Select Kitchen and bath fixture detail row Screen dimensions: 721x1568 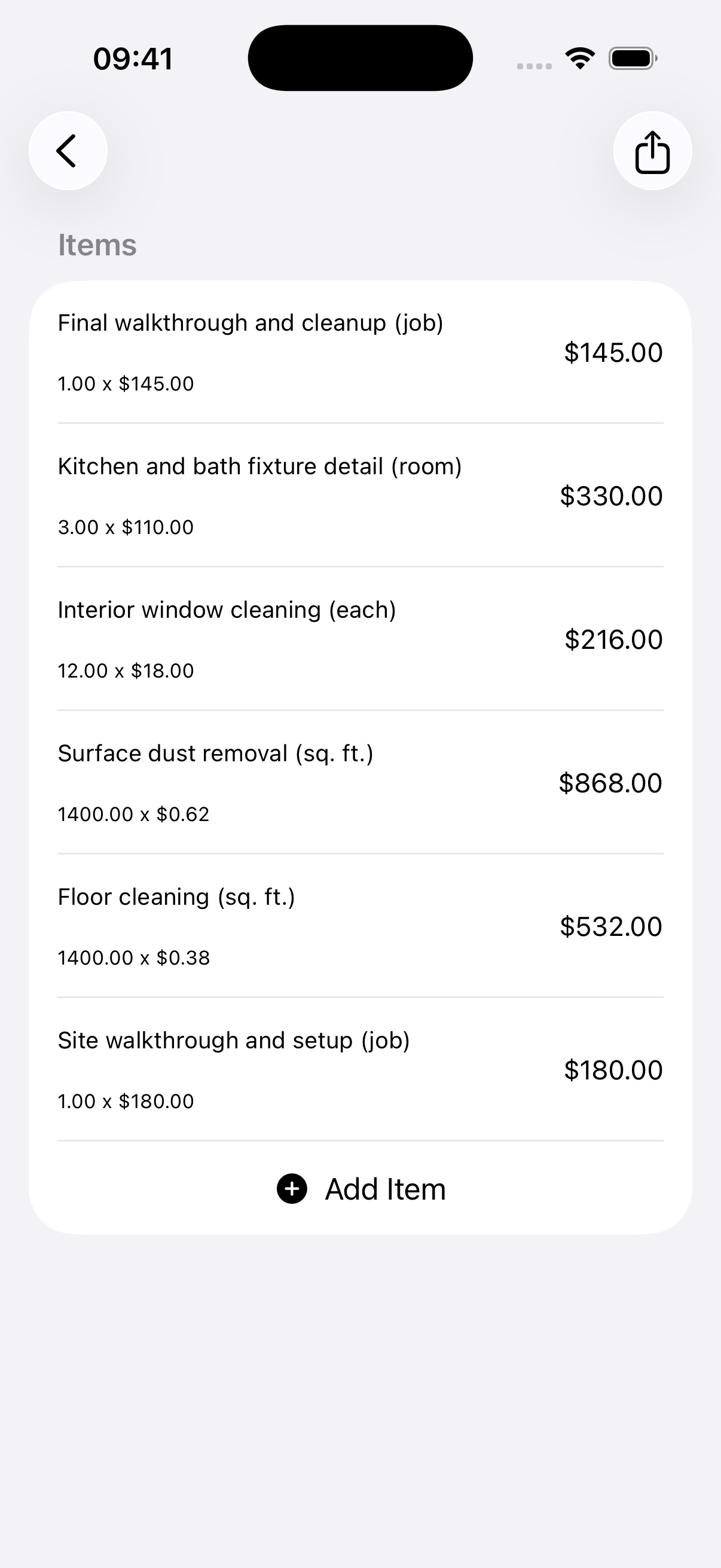pyautogui.click(x=360, y=496)
